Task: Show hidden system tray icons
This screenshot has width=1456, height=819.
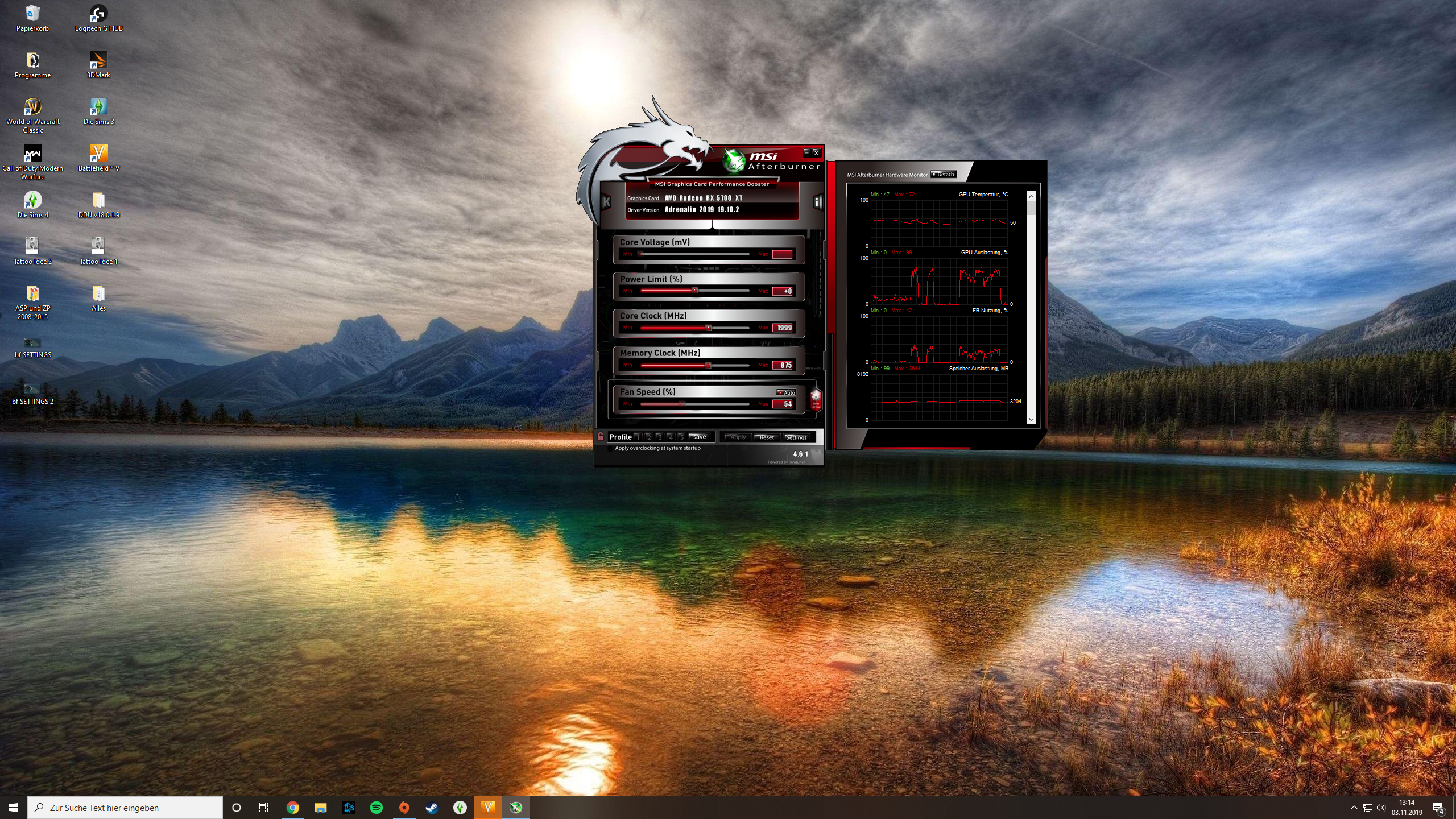Action: [x=1354, y=808]
